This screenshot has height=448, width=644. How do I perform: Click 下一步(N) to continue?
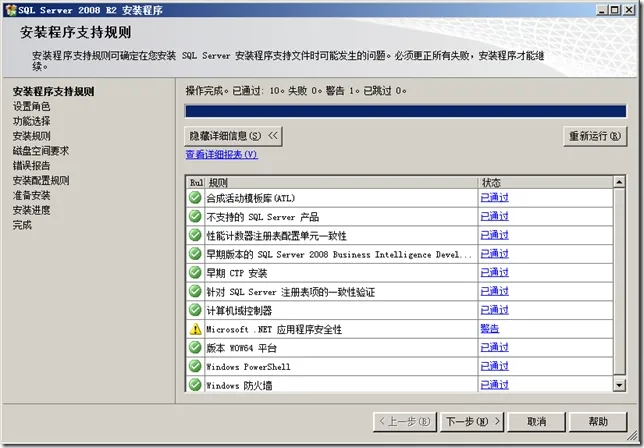coord(473,422)
